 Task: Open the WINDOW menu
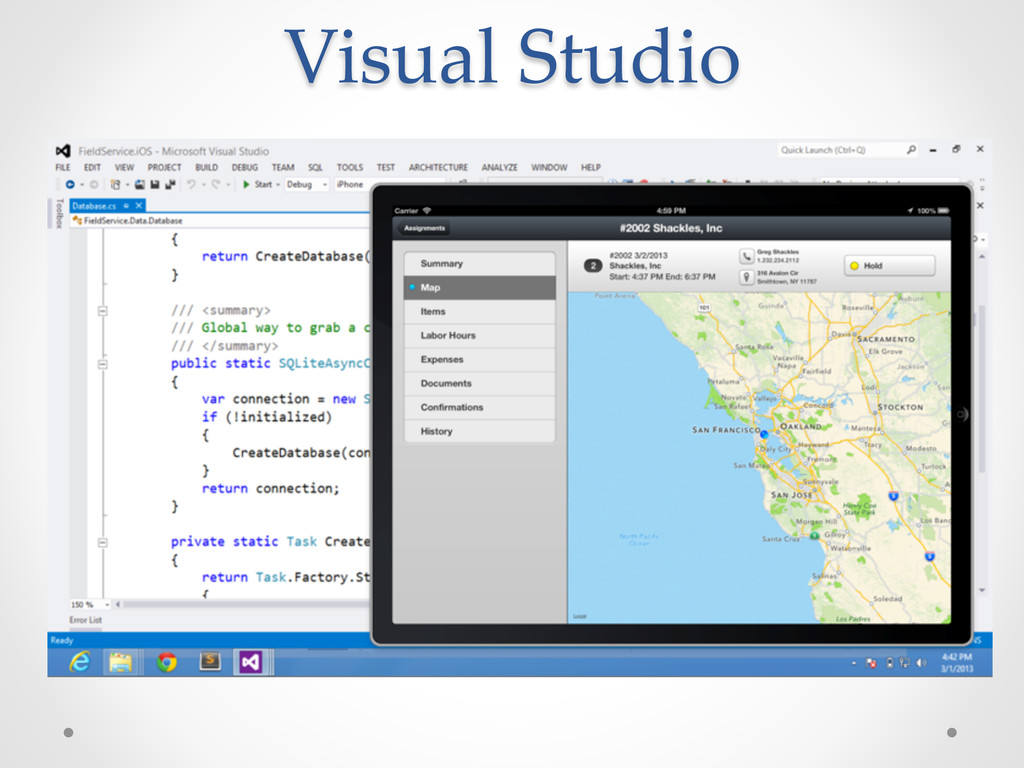(x=549, y=167)
